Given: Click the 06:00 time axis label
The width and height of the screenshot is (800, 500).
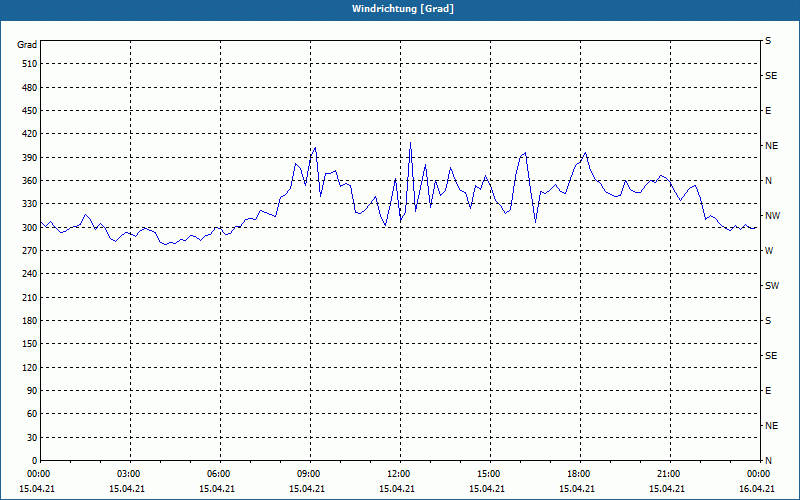Looking at the screenshot, I should pos(218,474).
